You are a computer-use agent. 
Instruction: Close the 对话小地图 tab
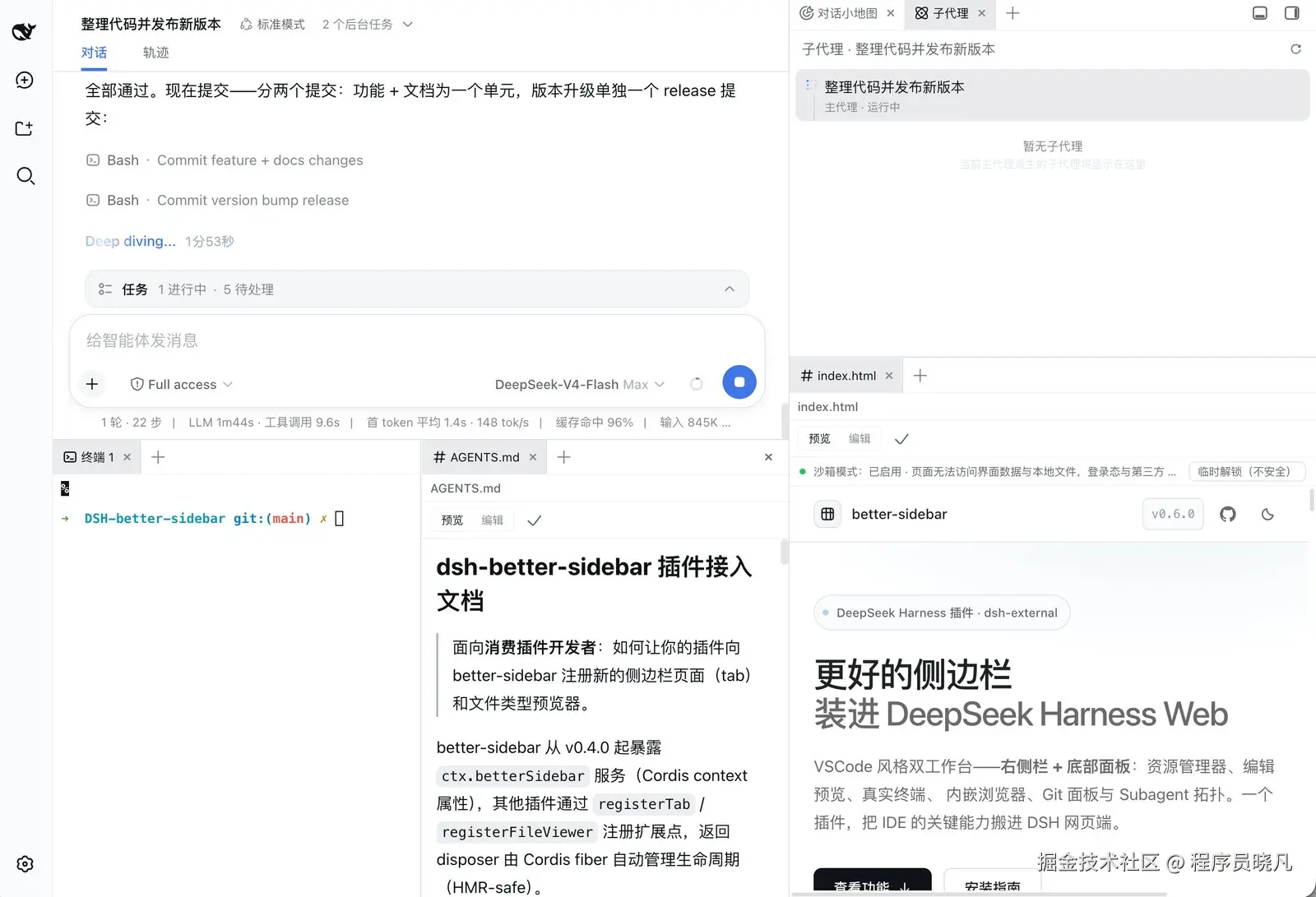(891, 13)
